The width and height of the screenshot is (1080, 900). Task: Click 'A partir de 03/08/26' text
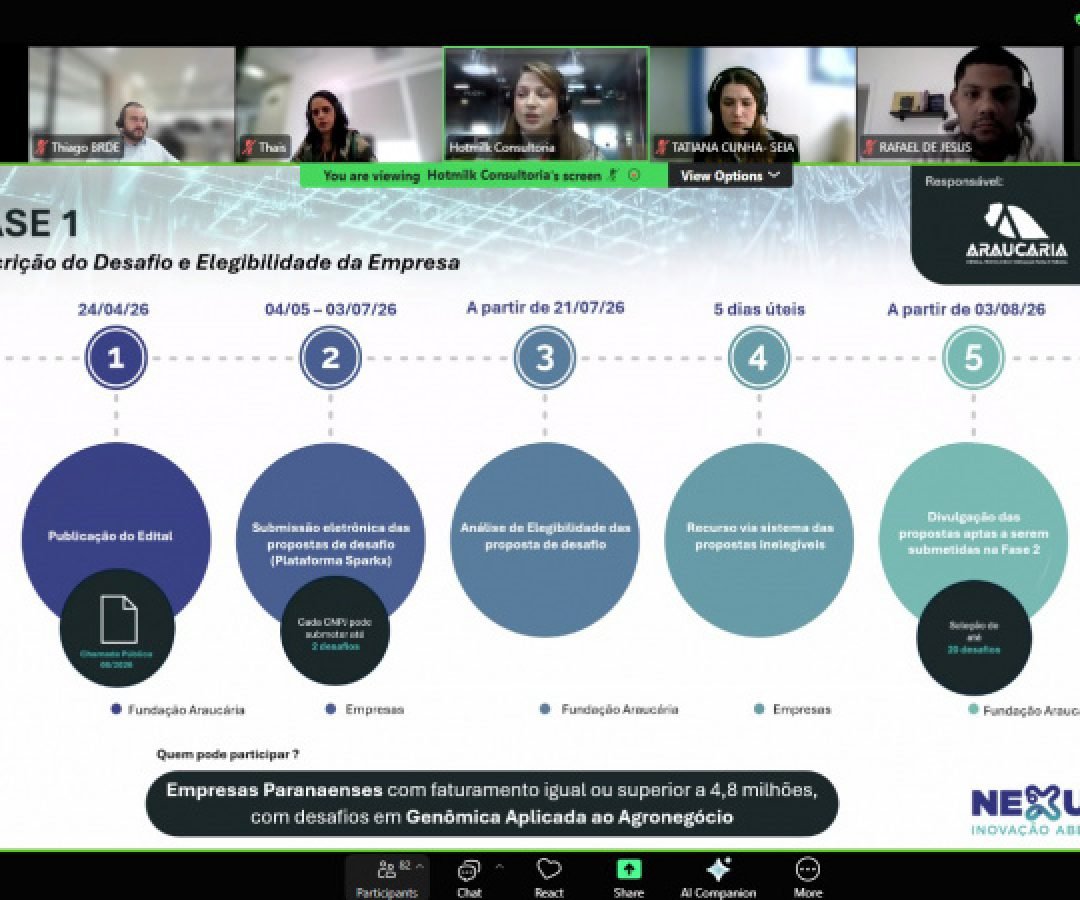(x=966, y=309)
